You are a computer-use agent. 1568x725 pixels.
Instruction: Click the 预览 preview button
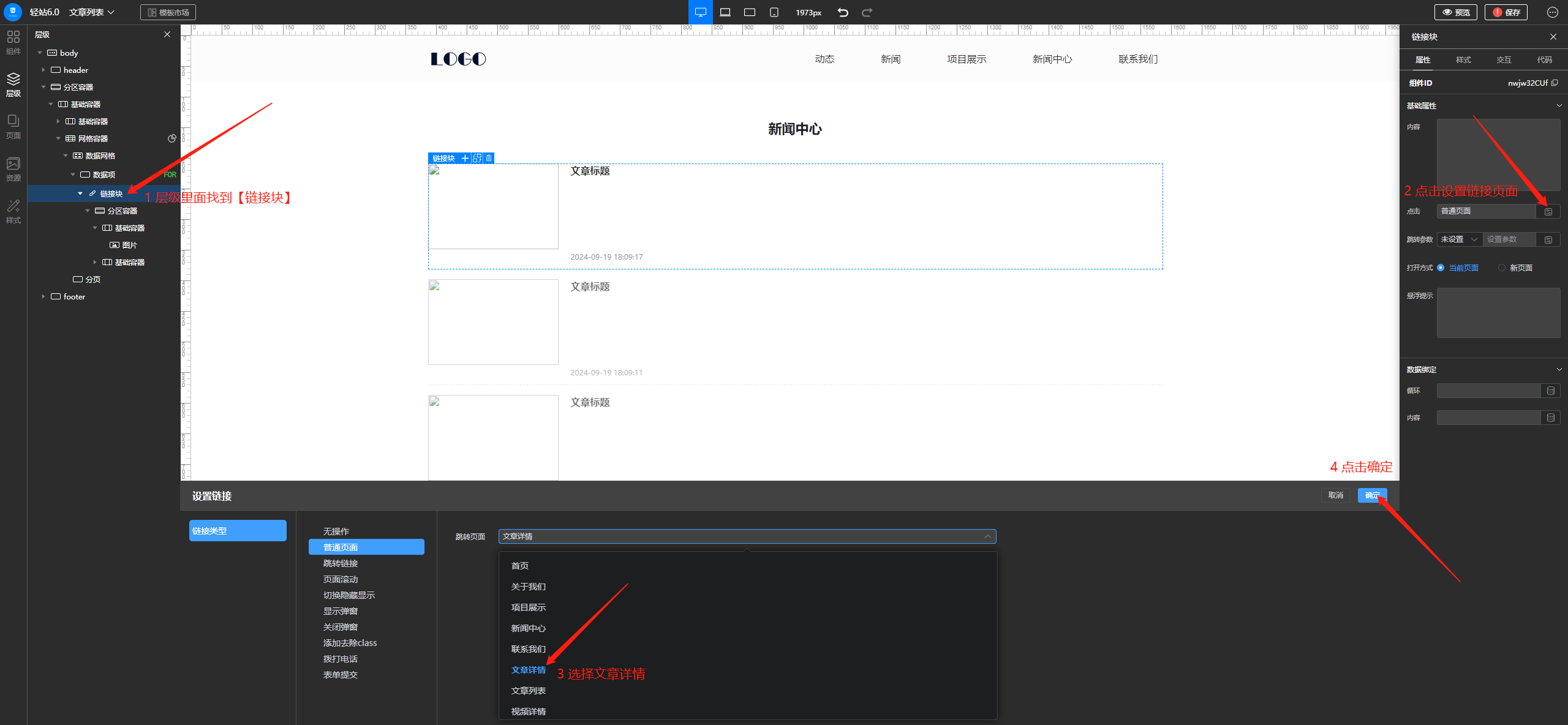tap(1455, 12)
